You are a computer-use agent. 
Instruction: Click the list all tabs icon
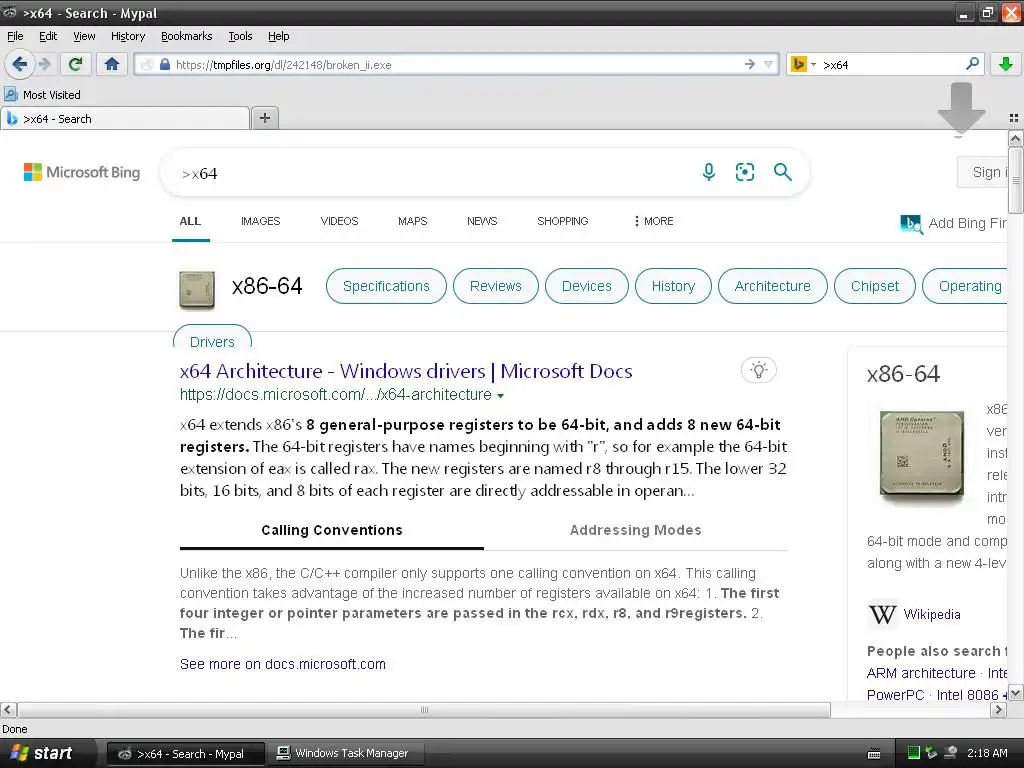click(x=1014, y=118)
